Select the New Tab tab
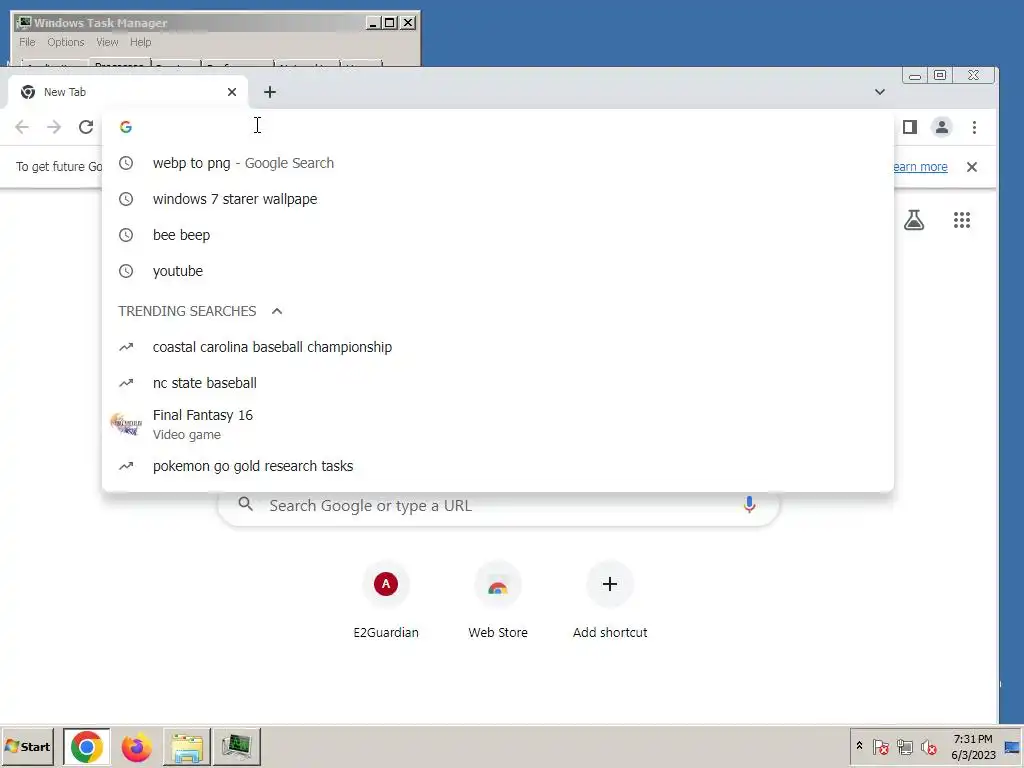The image size is (1024, 768). click(128, 92)
